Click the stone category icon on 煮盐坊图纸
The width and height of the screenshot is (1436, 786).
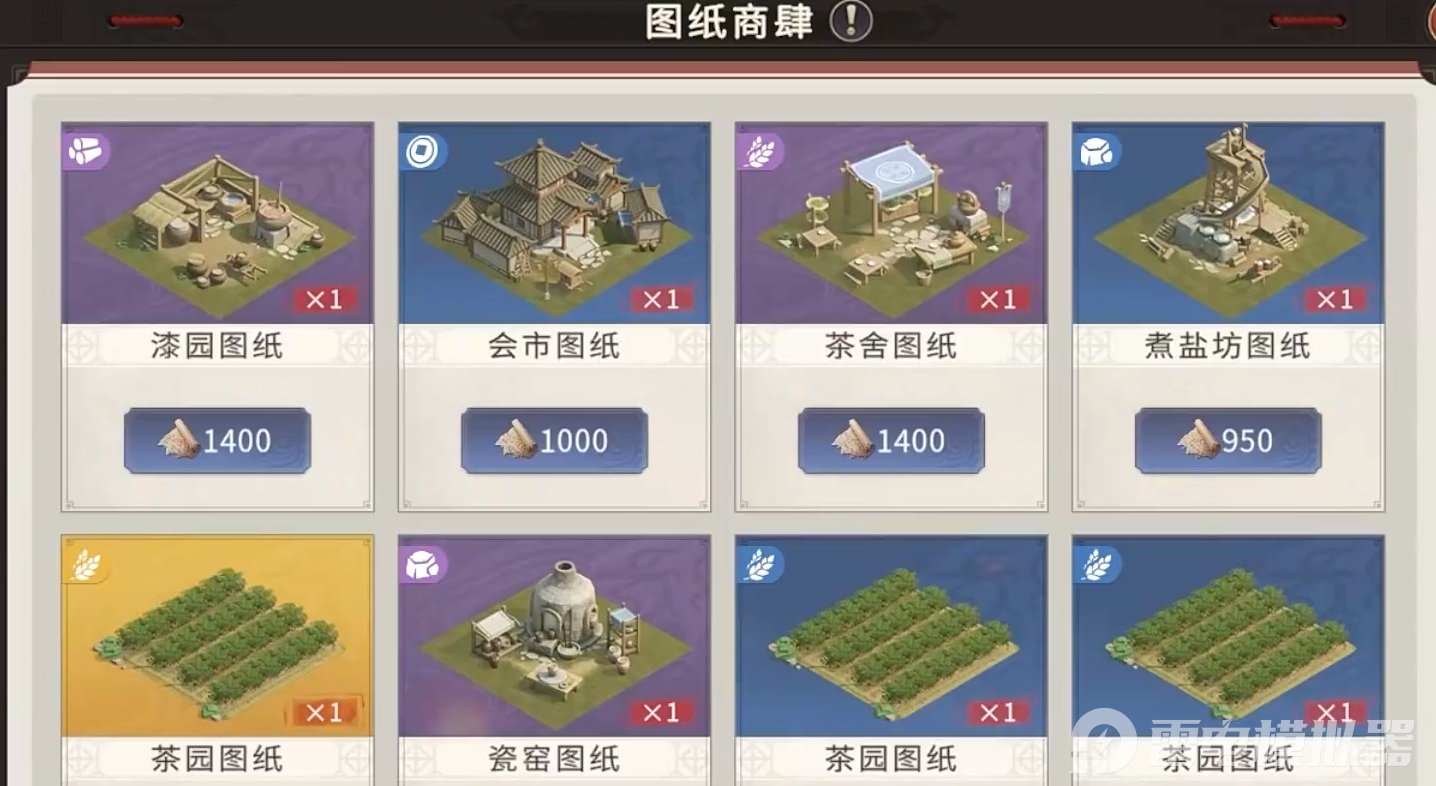pos(1098,151)
